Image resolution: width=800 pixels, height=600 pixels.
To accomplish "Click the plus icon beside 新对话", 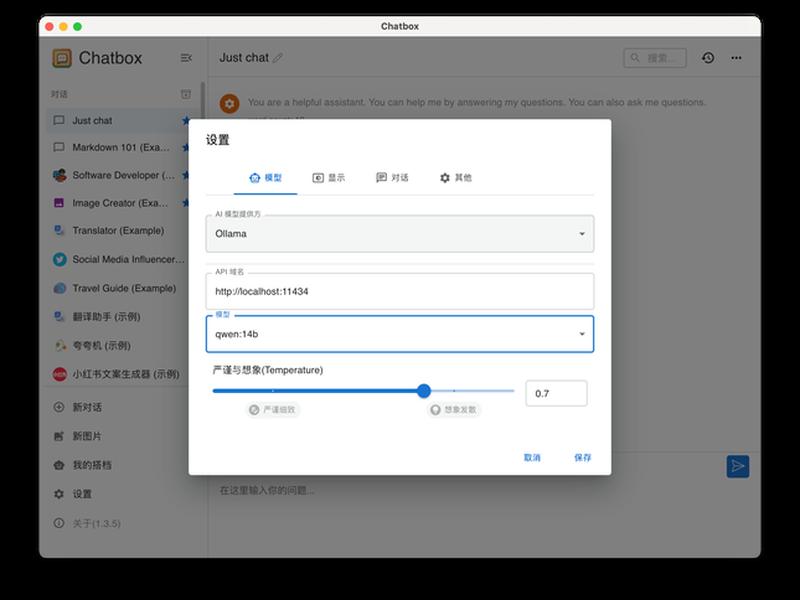I will click(x=59, y=407).
